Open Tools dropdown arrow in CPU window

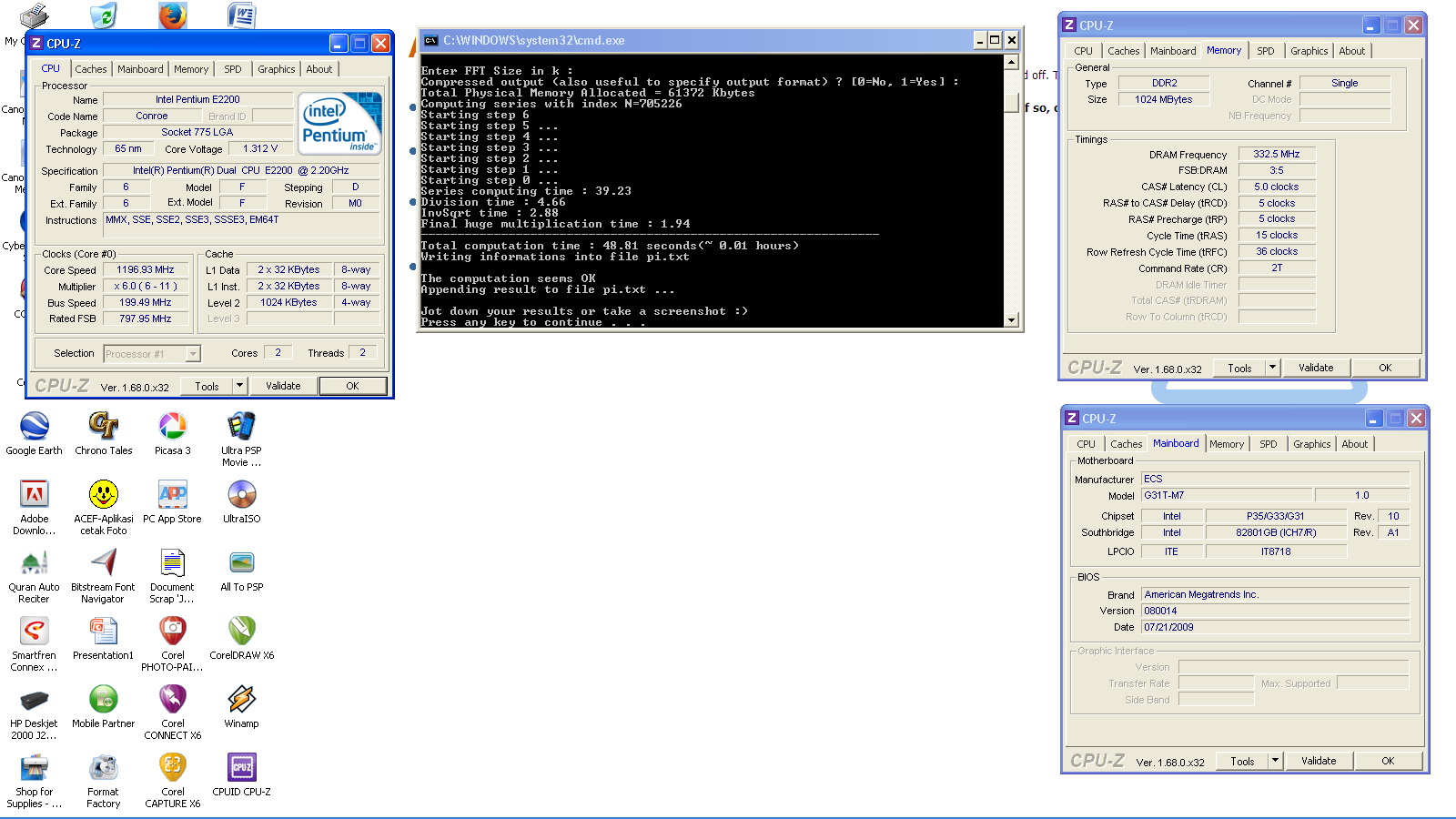[240, 386]
